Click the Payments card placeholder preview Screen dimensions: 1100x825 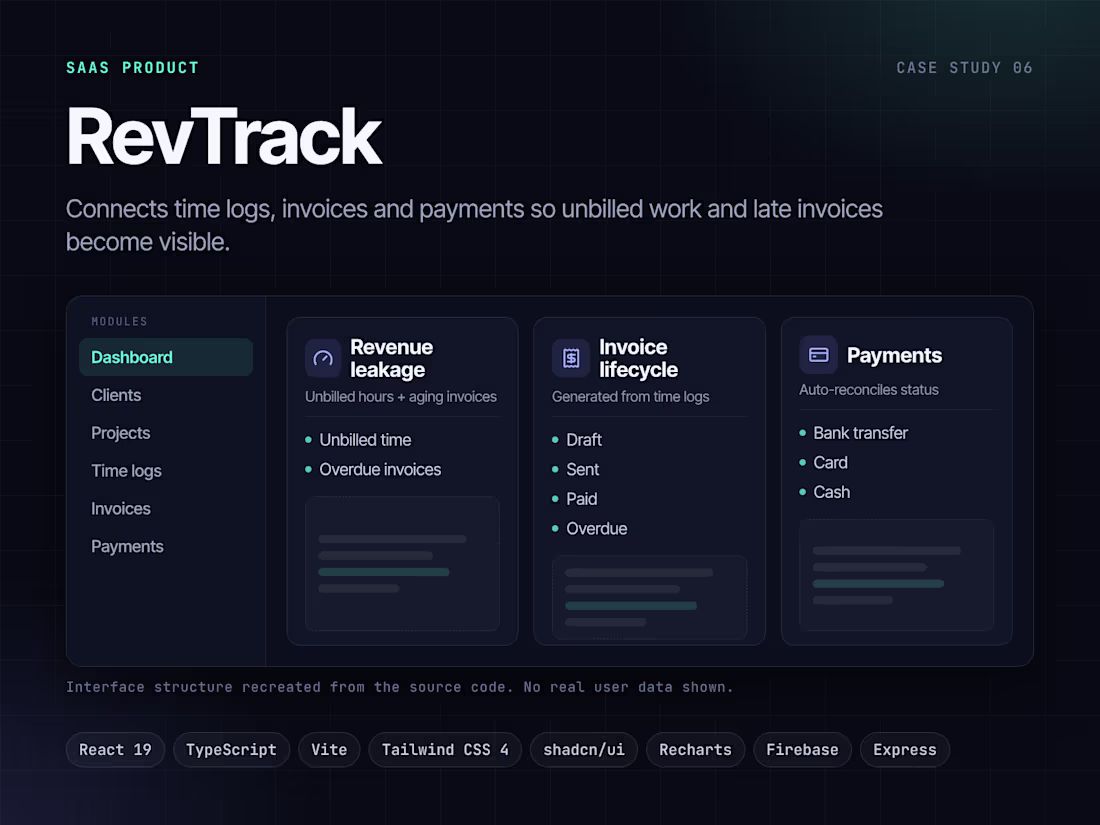pos(897,575)
